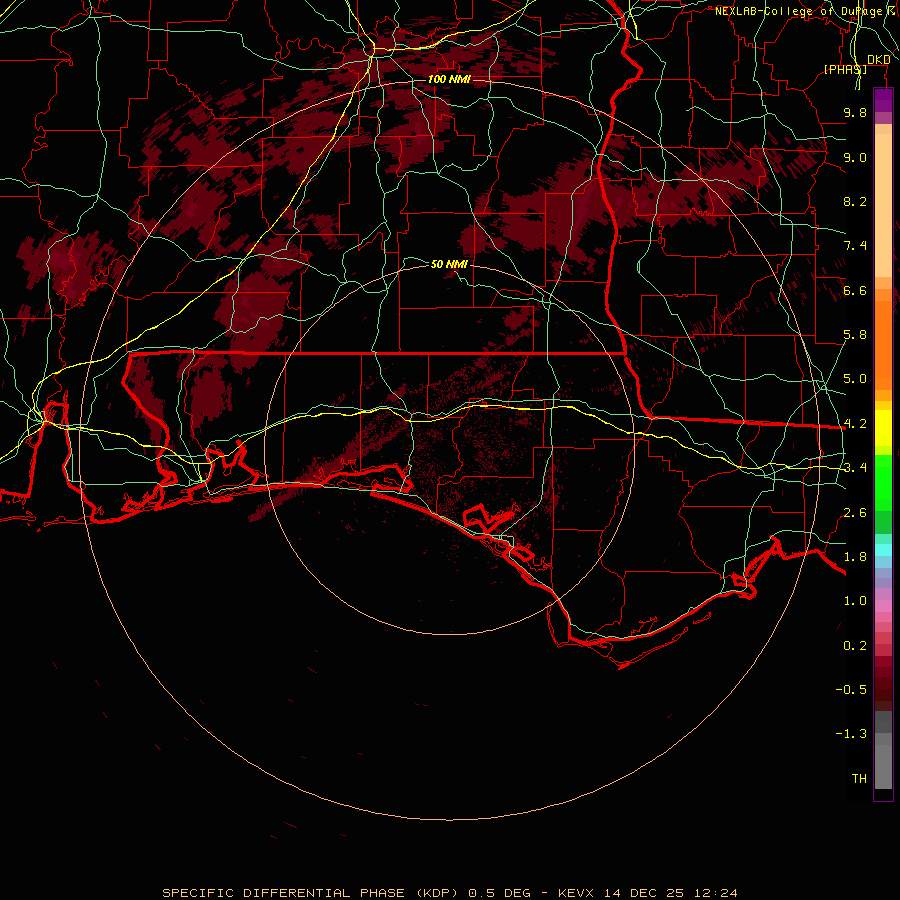Click the 2.6 value on color scale
Image resolution: width=900 pixels, height=900 pixels.
coord(855,513)
